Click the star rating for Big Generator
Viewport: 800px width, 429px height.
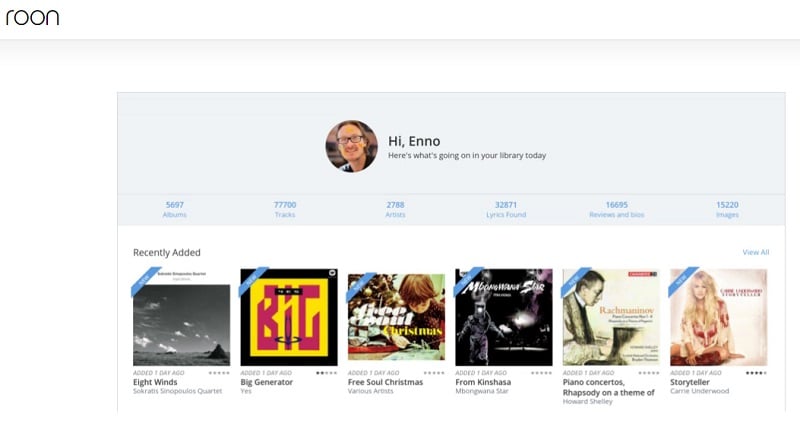coord(326,372)
